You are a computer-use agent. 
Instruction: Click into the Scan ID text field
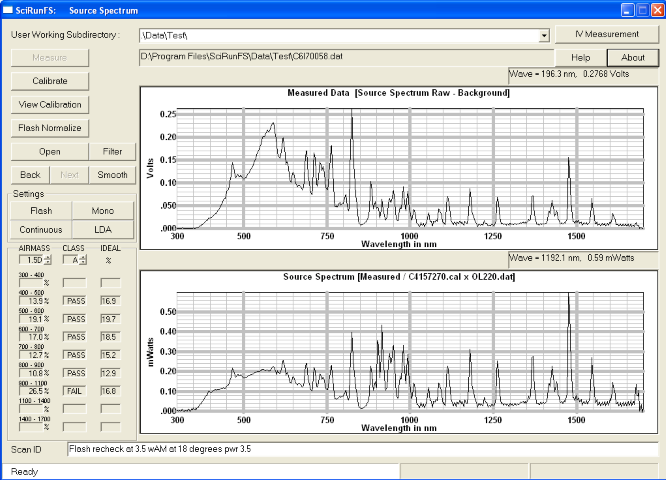click(360, 450)
